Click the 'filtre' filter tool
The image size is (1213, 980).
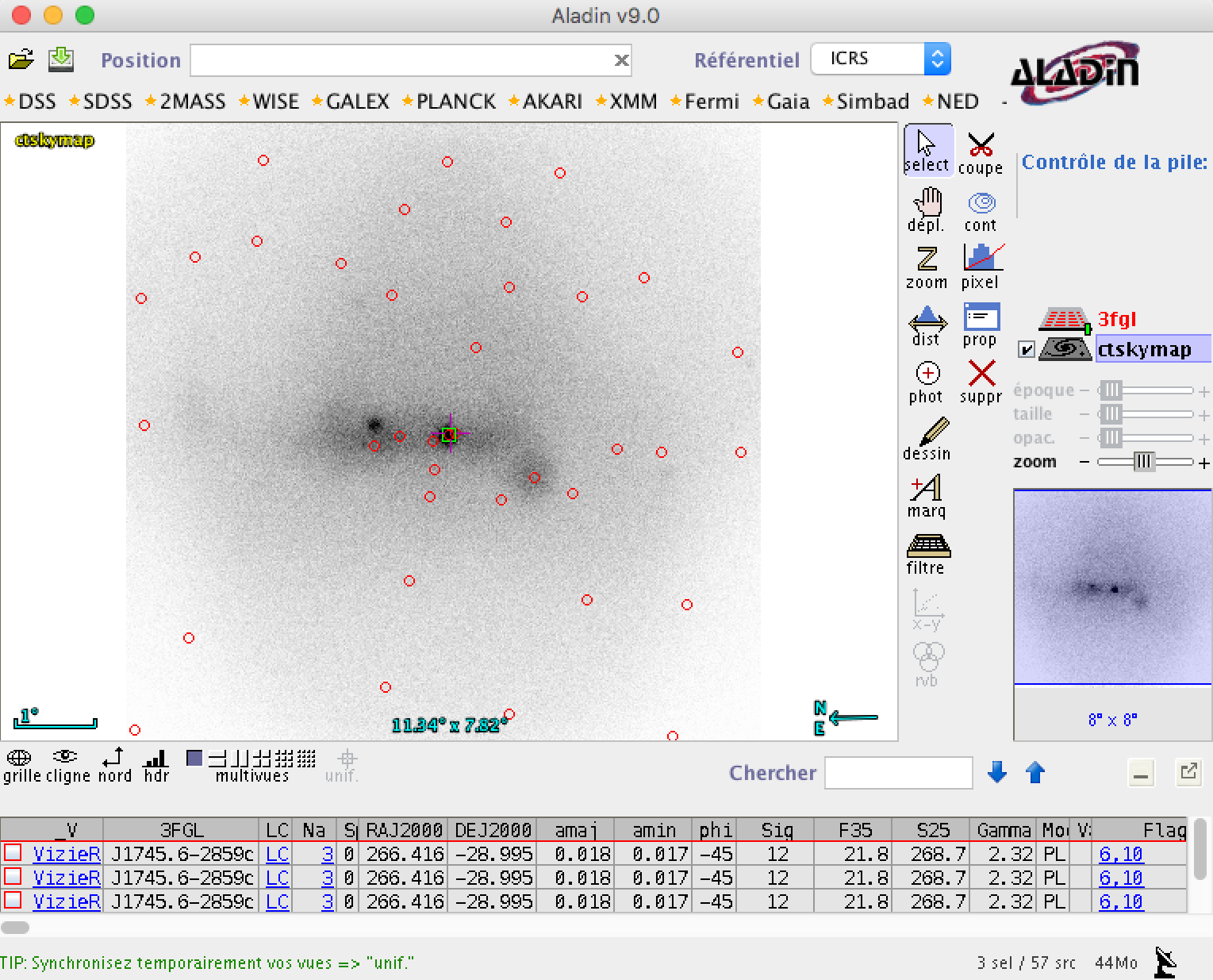(x=927, y=554)
